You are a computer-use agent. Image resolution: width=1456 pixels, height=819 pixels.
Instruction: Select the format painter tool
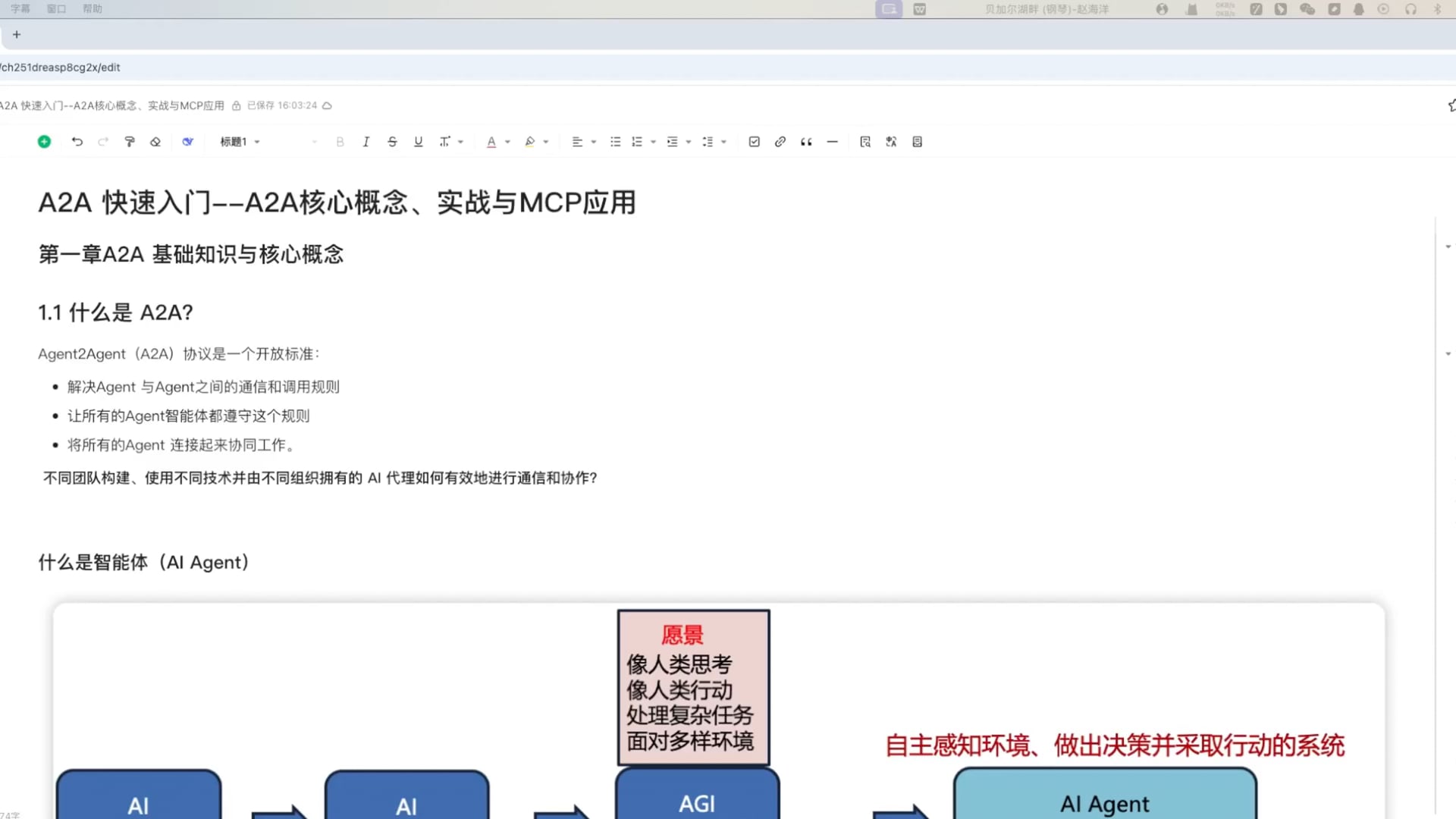point(130,142)
